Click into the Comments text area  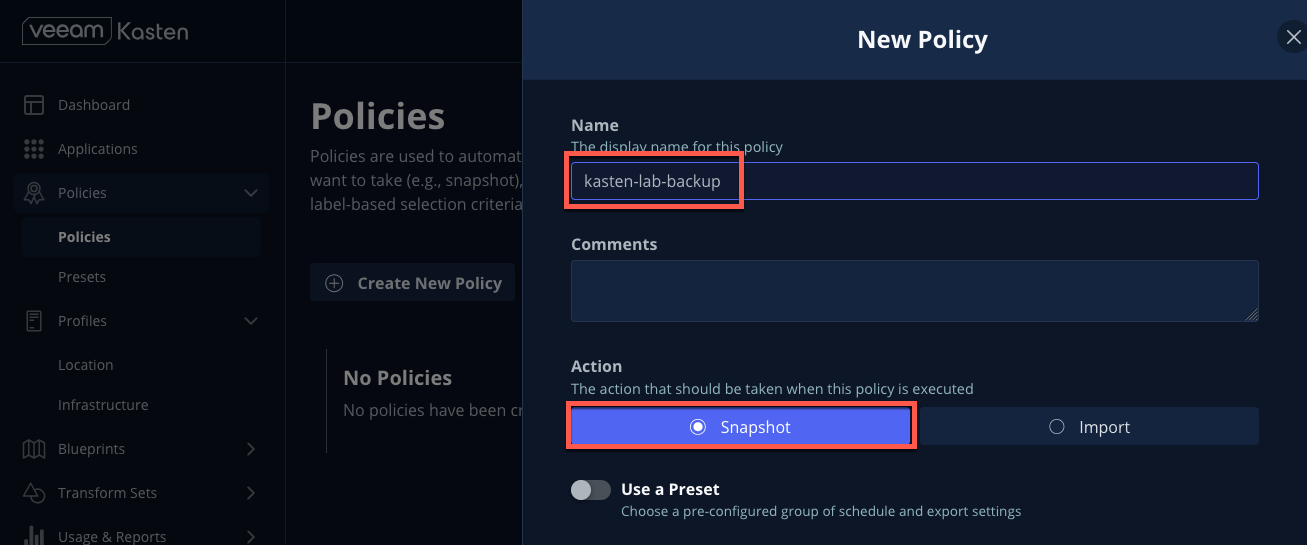tap(914, 291)
